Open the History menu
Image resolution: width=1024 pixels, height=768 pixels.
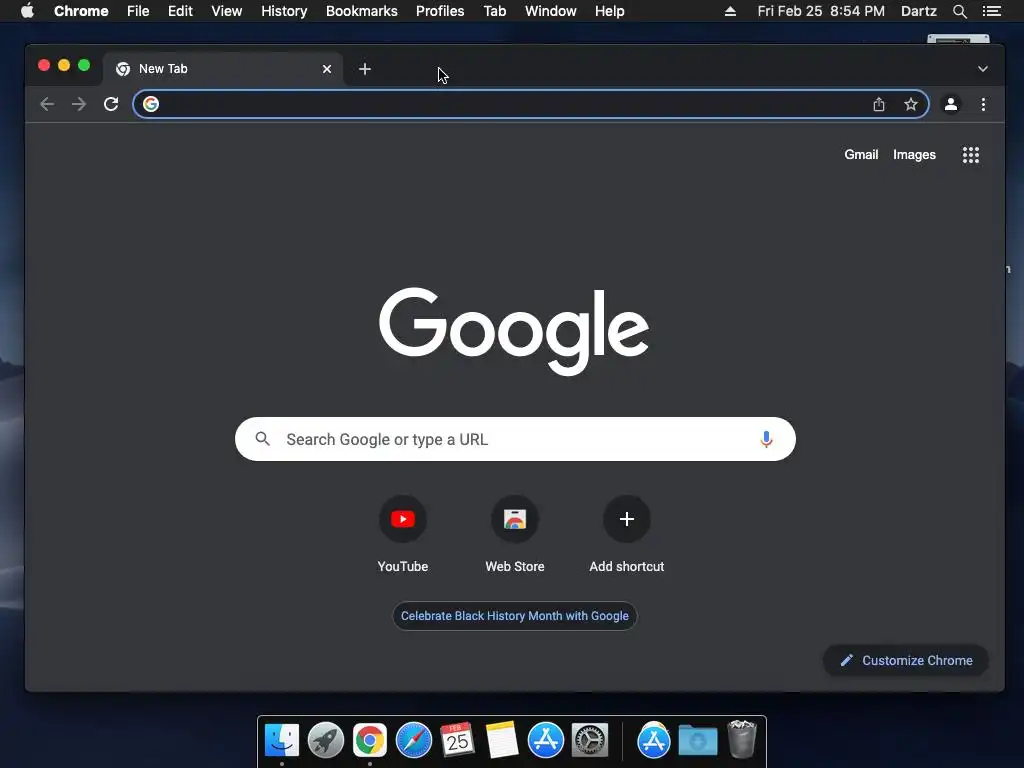[x=284, y=11]
